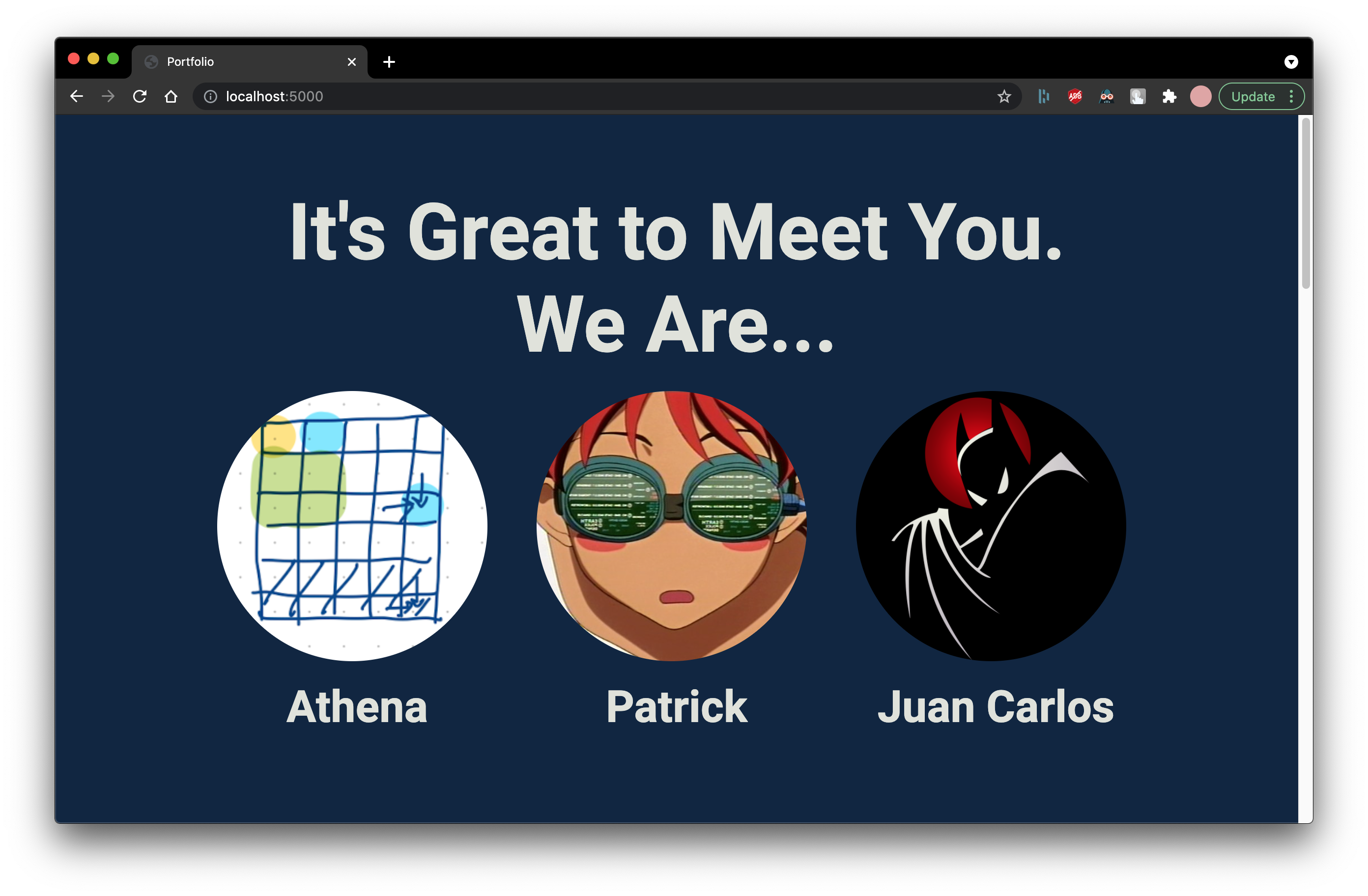
Task: Open the Dashlane extension icon
Action: click(1044, 97)
